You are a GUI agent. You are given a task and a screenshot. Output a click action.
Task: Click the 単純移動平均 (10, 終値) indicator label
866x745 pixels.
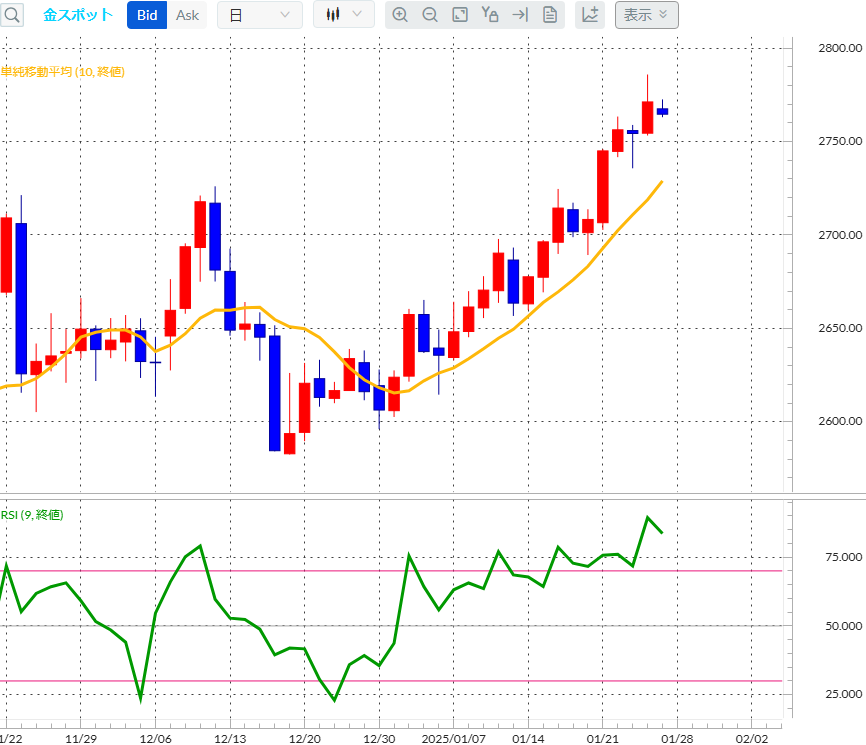(x=62, y=72)
